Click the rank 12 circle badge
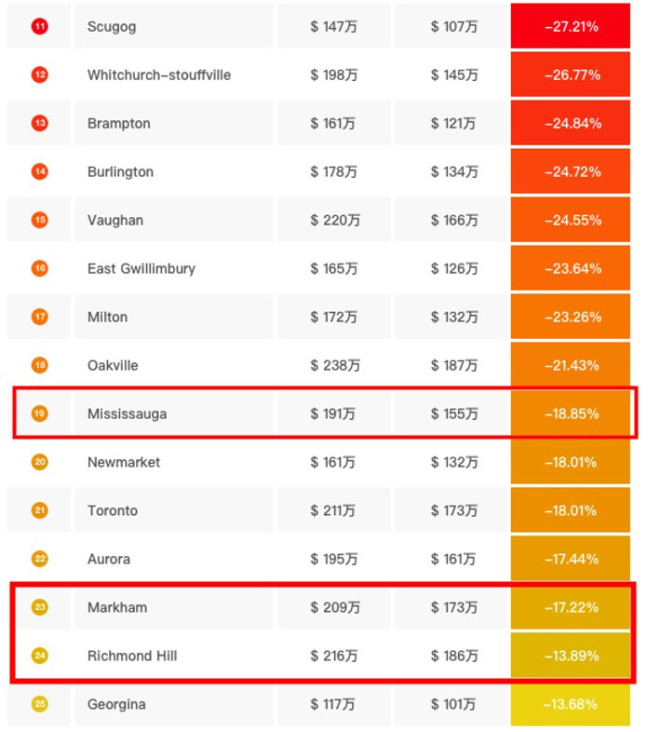The image size is (660, 732). (40, 75)
